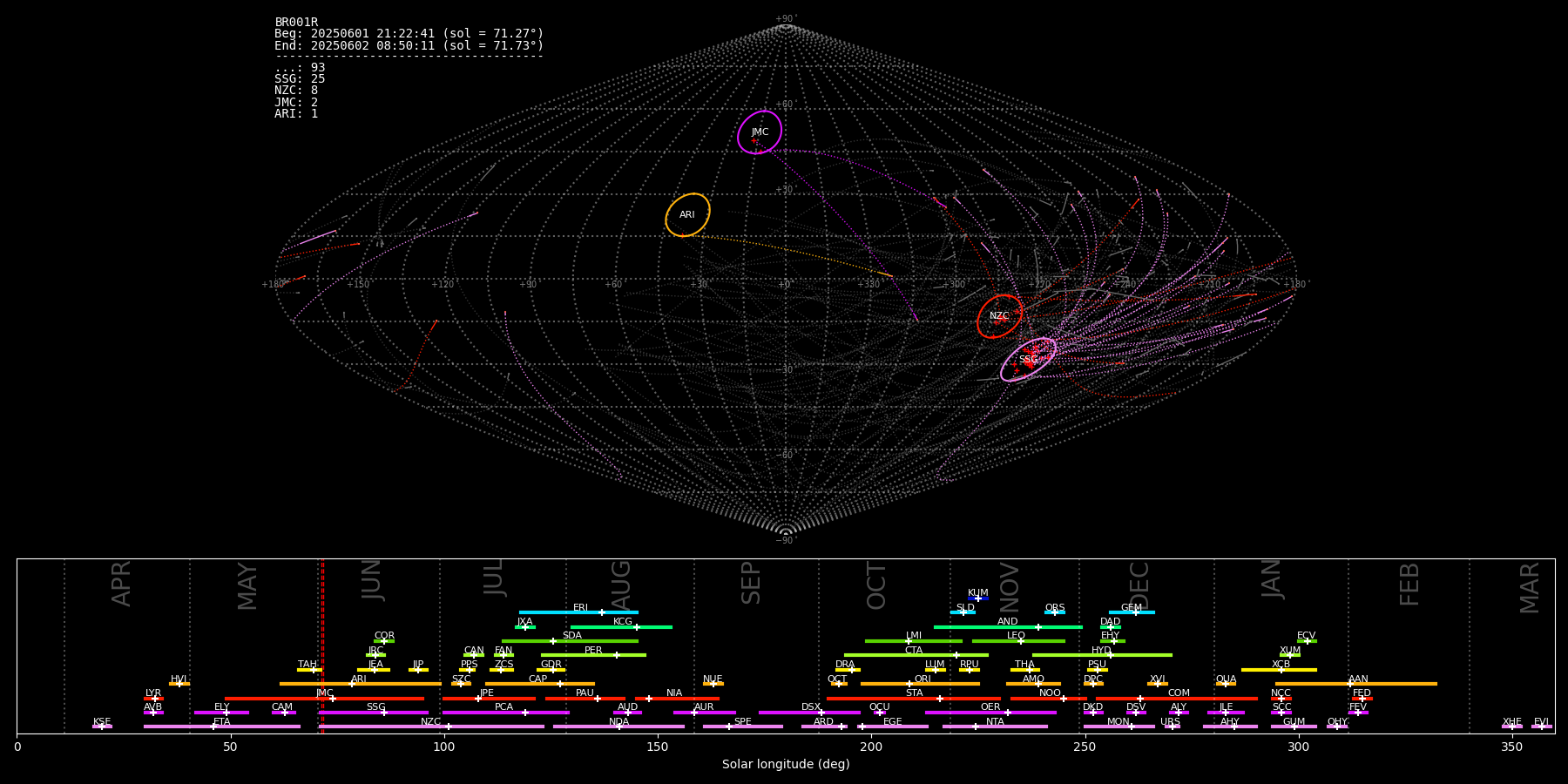The height and width of the screenshot is (784, 1568).
Task: Click the orange ORI shower bar
Action: pos(920,684)
